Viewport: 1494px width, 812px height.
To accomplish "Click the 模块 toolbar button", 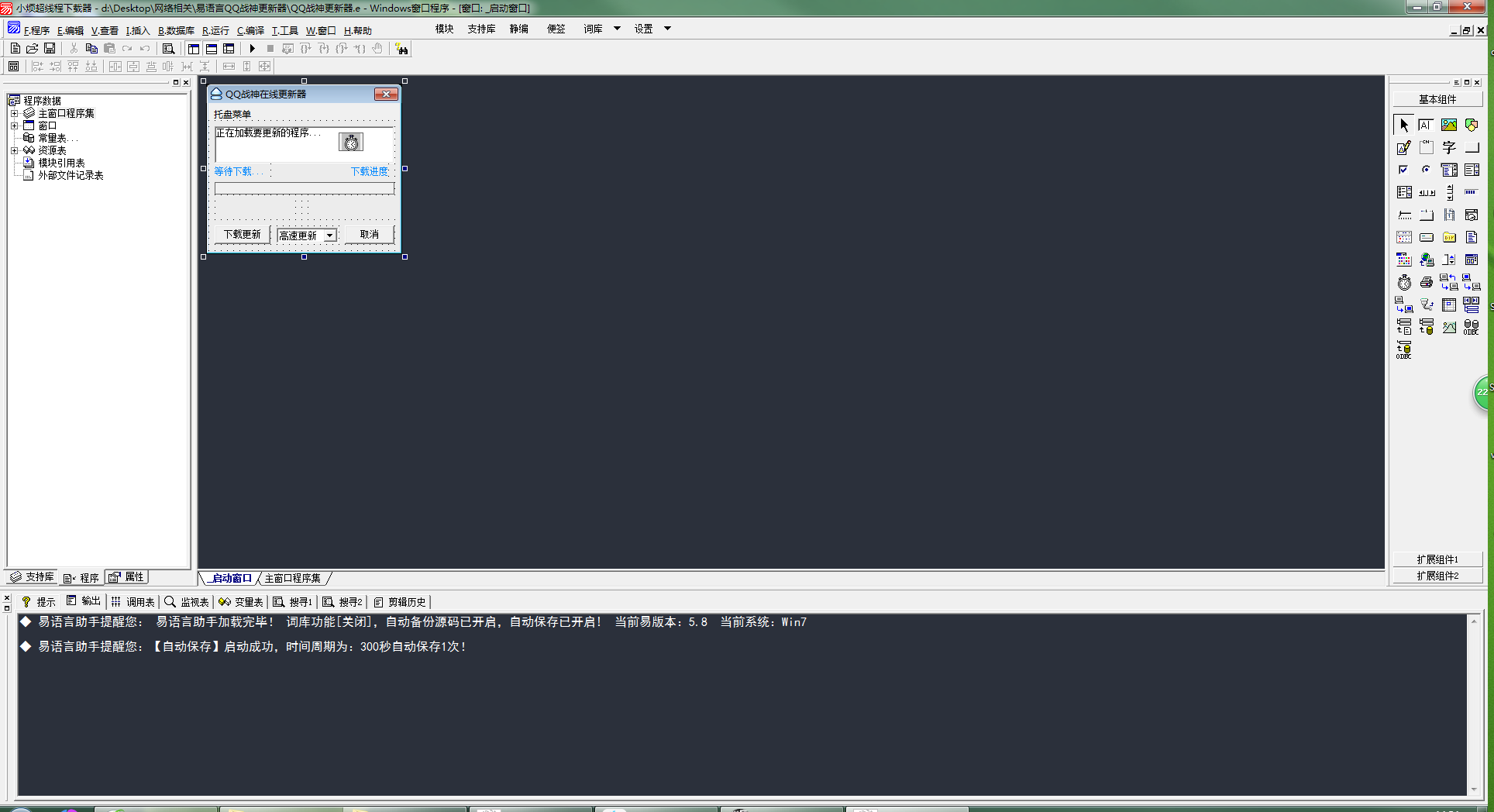I will point(445,29).
